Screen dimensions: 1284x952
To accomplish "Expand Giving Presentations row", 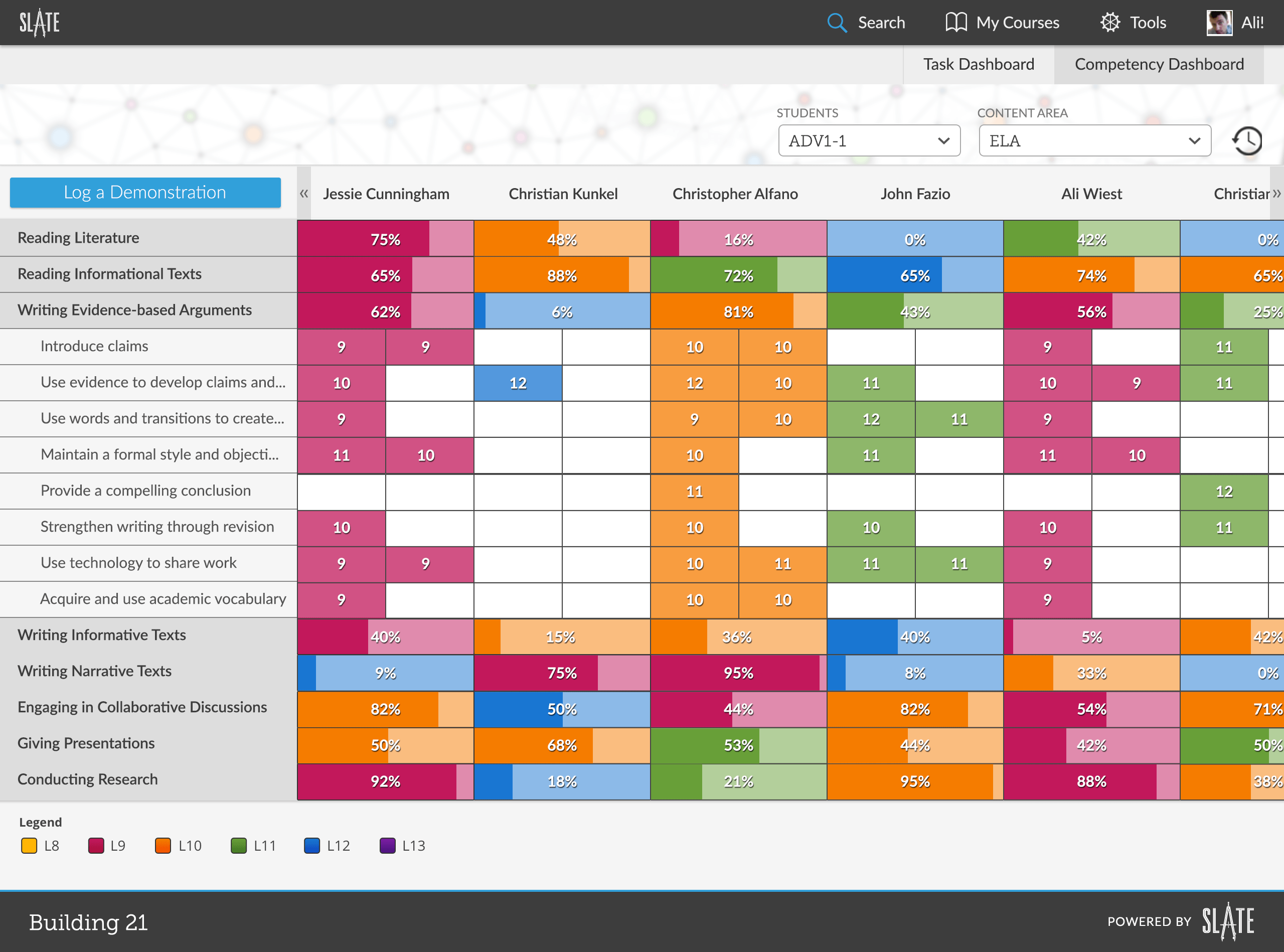I will tap(148, 743).
